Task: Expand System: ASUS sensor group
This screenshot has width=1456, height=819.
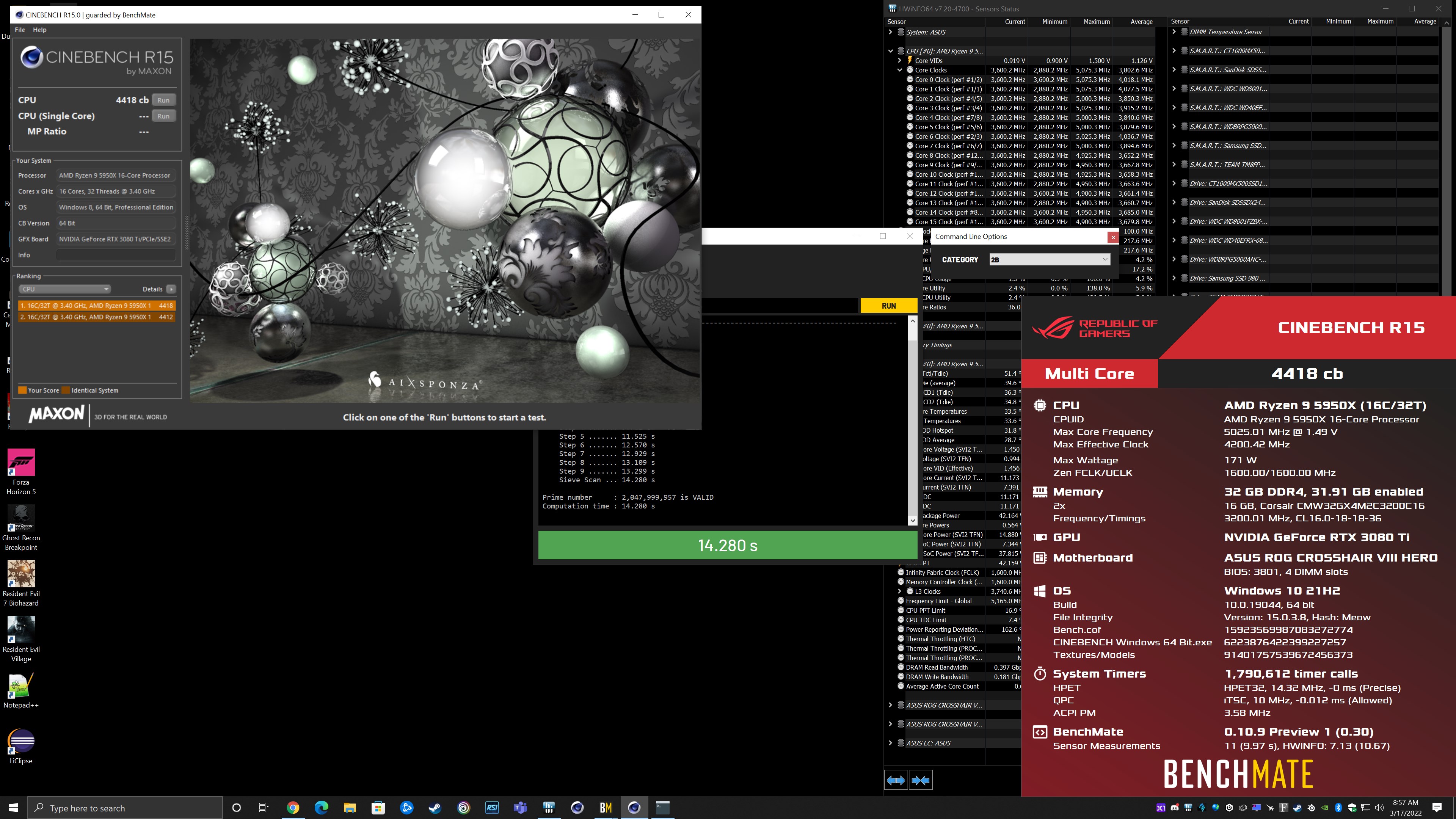Action: pyautogui.click(x=891, y=32)
